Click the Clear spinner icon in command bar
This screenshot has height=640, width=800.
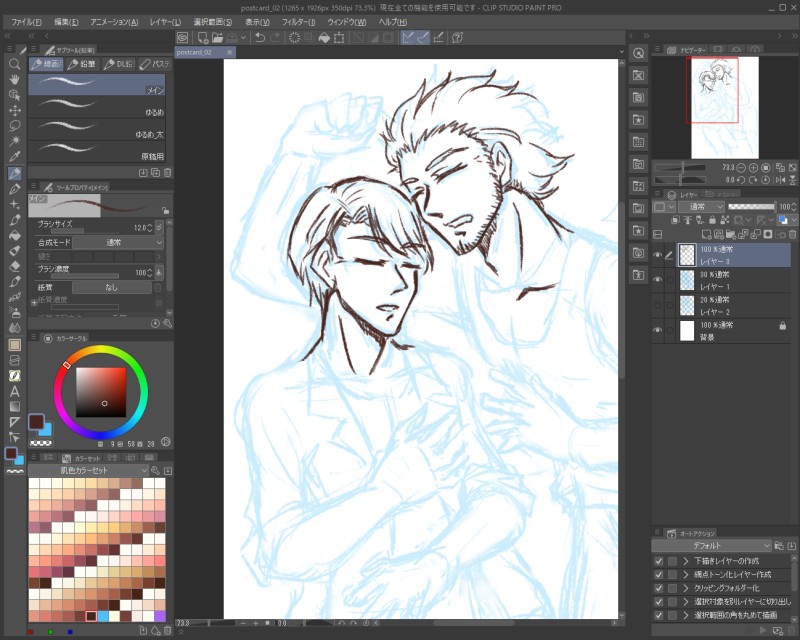[x=294, y=37]
